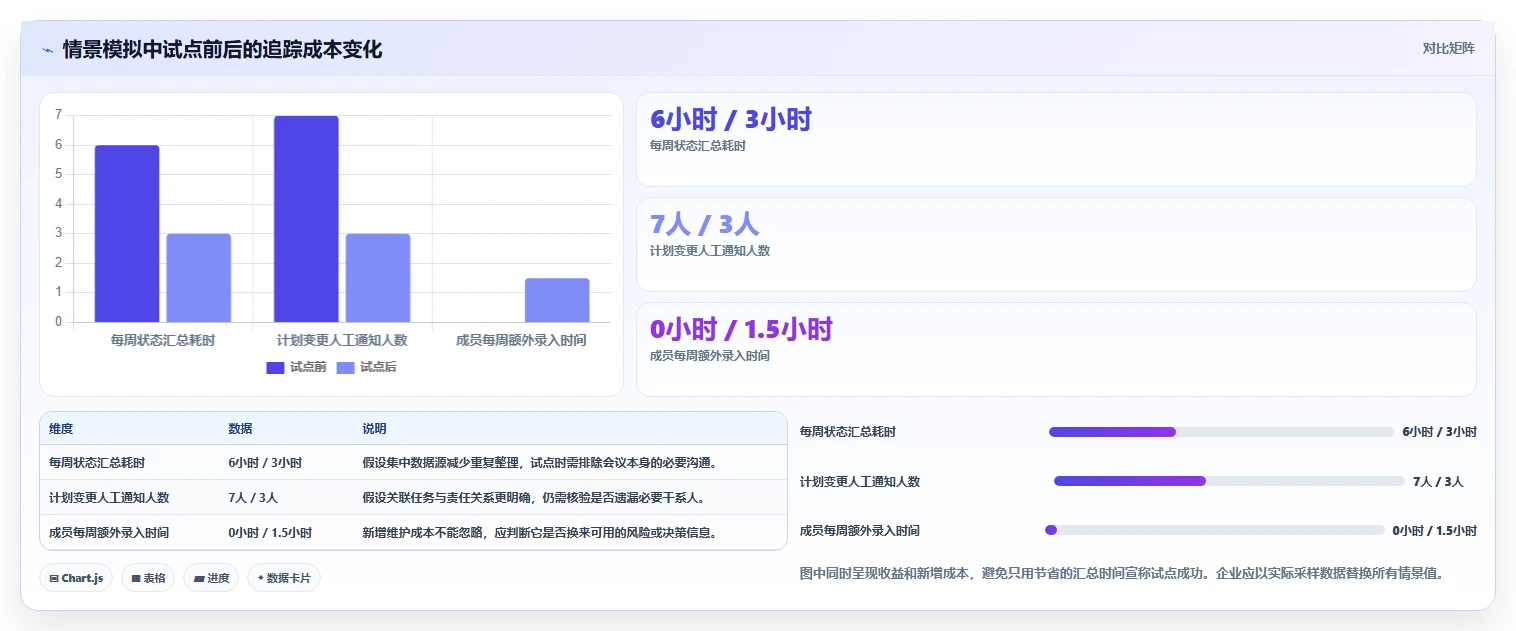Click the table cell reading 7人 / 3人
This screenshot has width=1516, height=631.
[x=253, y=498]
